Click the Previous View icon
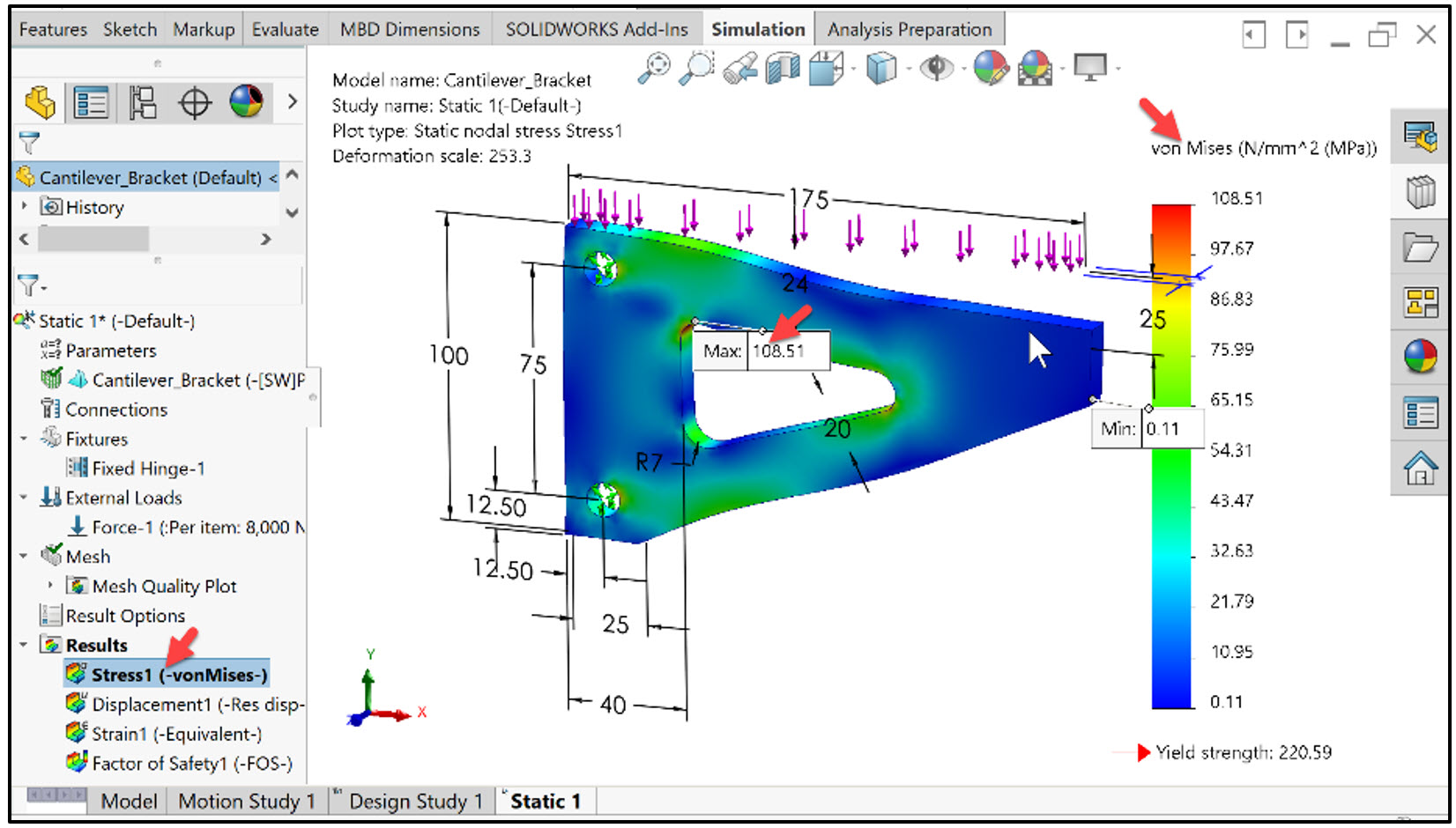 tap(740, 68)
